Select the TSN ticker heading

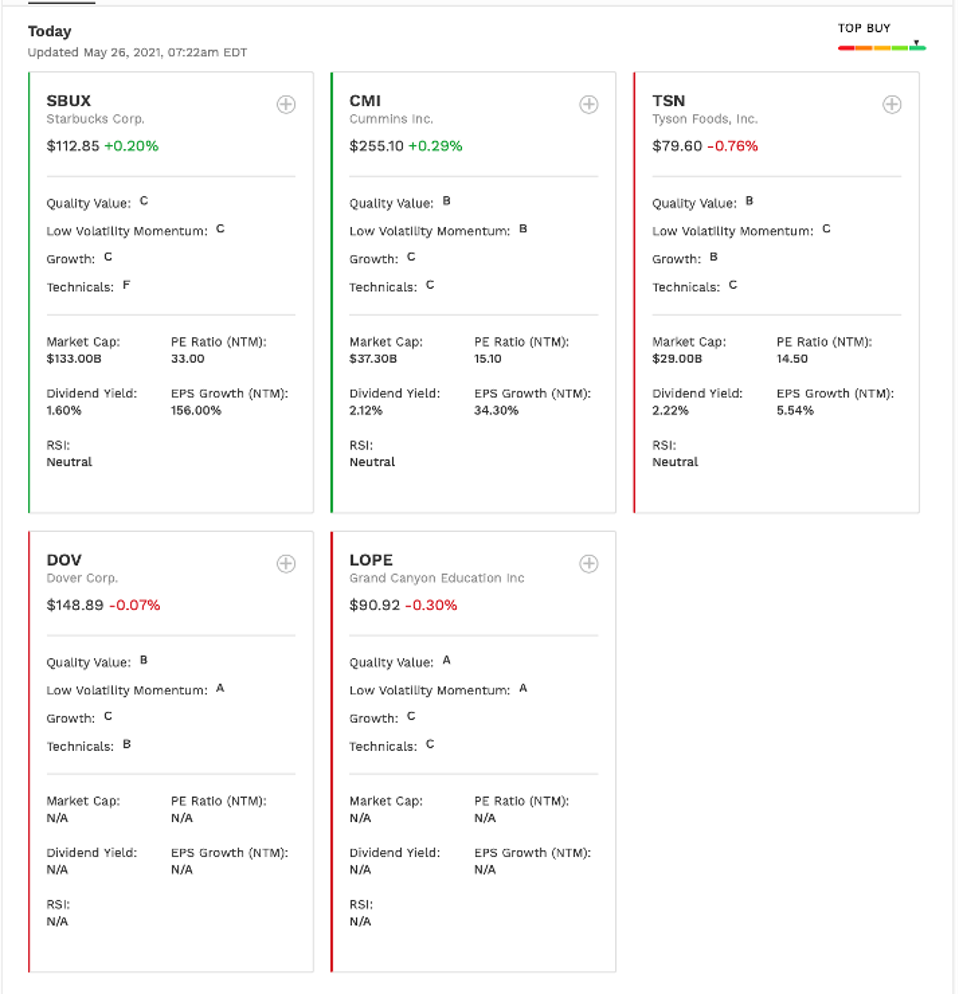(x=668, y=101)
